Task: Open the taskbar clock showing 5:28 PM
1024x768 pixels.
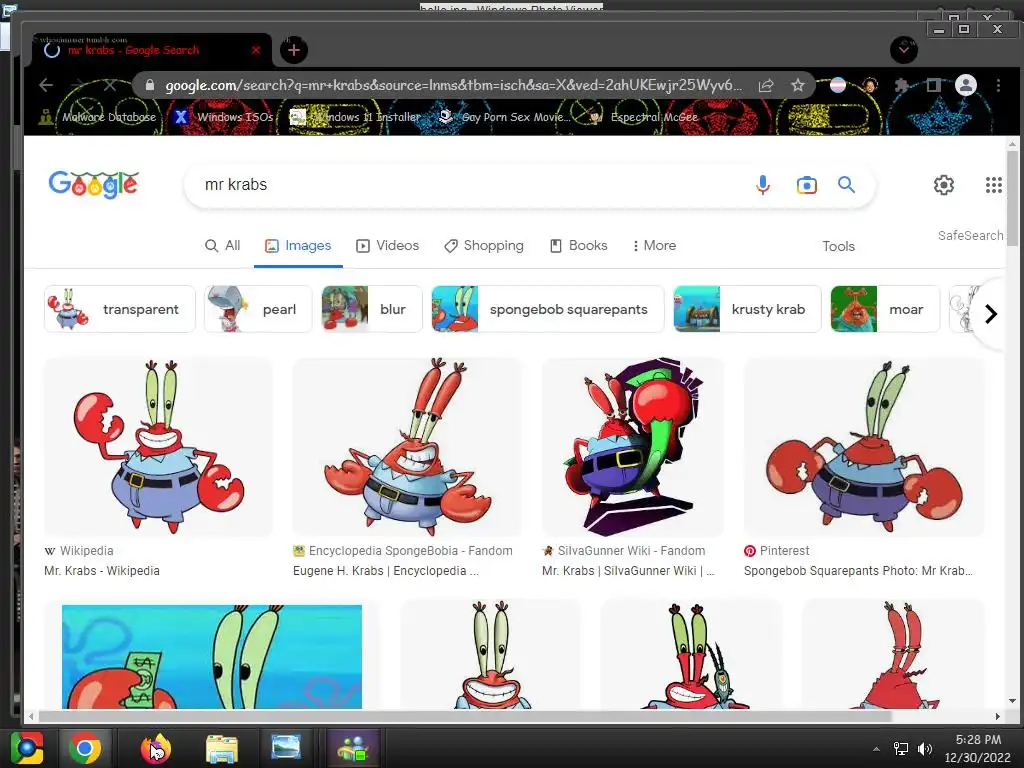Action: tap(978, 748)
